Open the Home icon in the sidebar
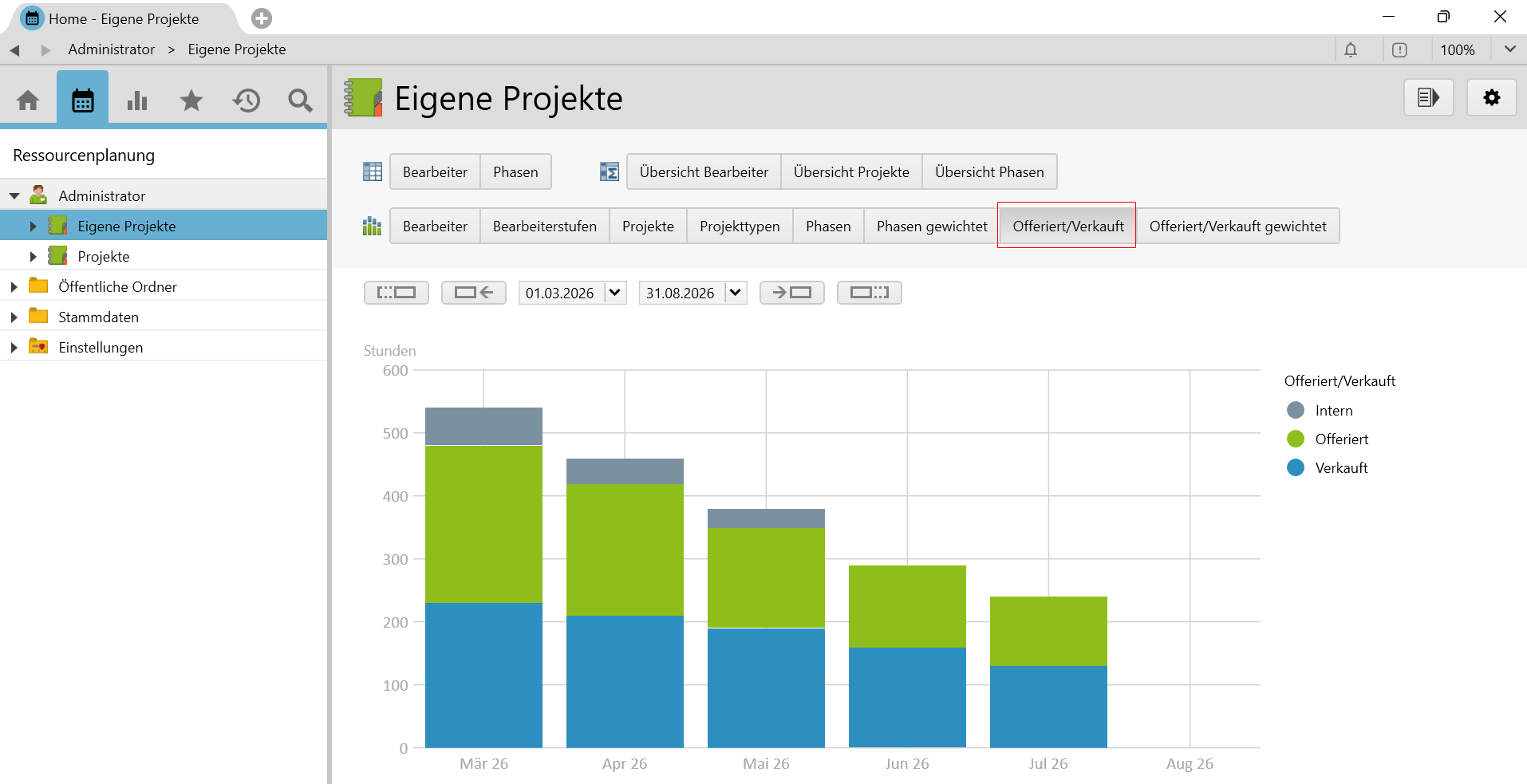Viewport: 1527px width, 784px height. 28,100
